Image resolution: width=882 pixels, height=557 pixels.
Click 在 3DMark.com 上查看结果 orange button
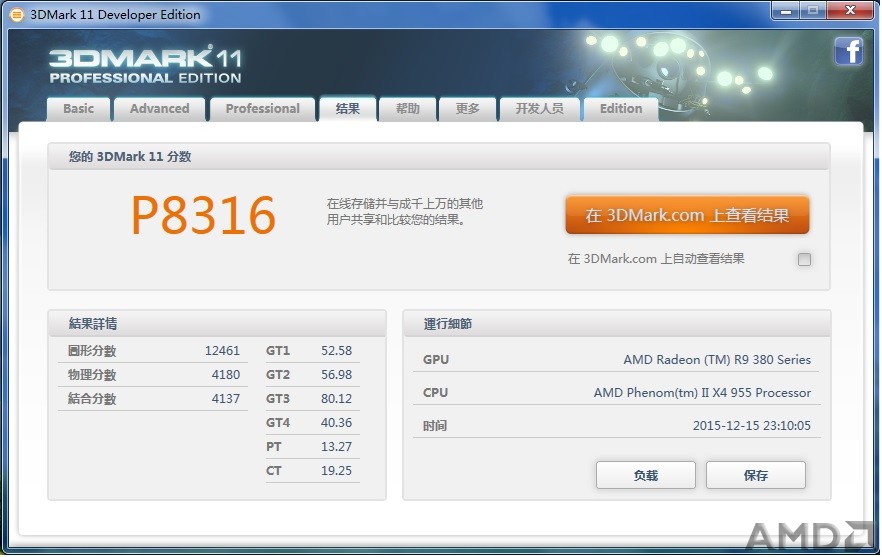[x=687, y=215]
